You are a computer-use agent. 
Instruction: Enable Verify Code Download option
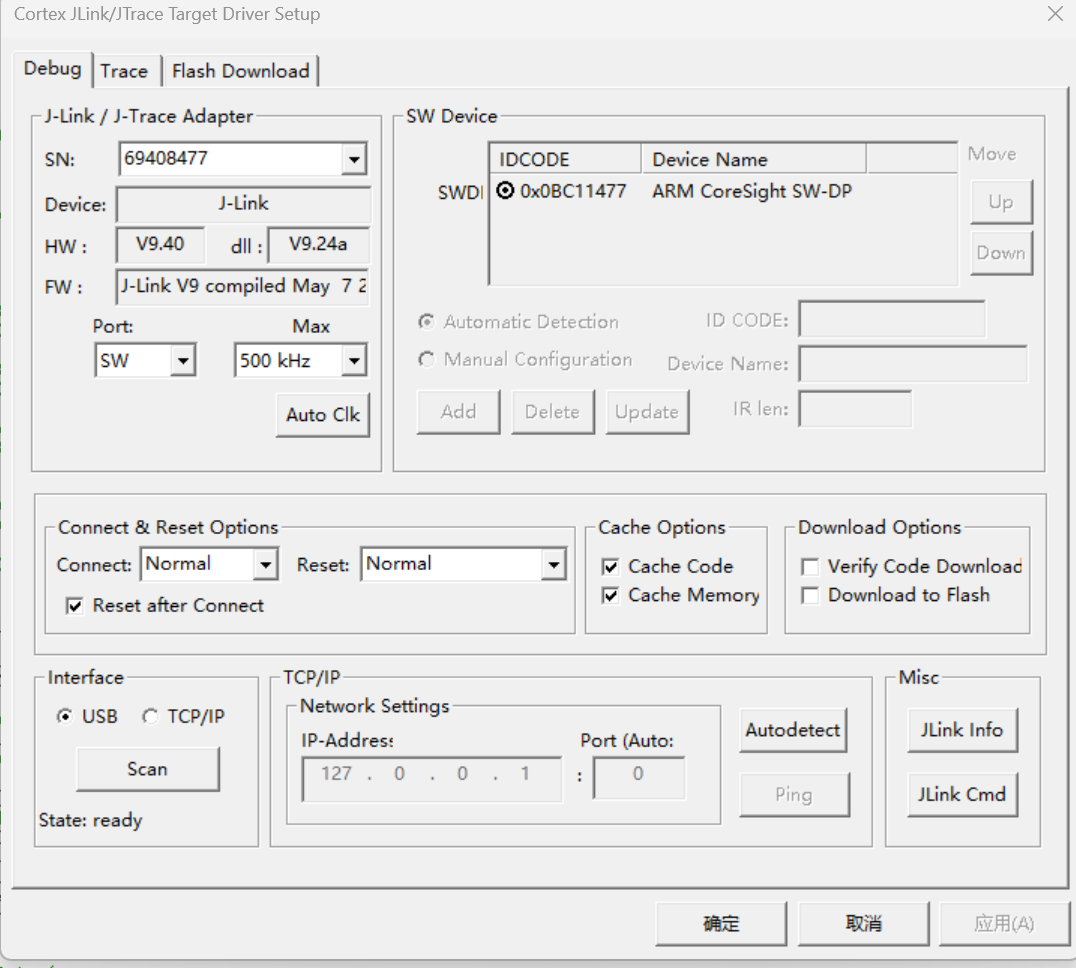coord(809,565)
